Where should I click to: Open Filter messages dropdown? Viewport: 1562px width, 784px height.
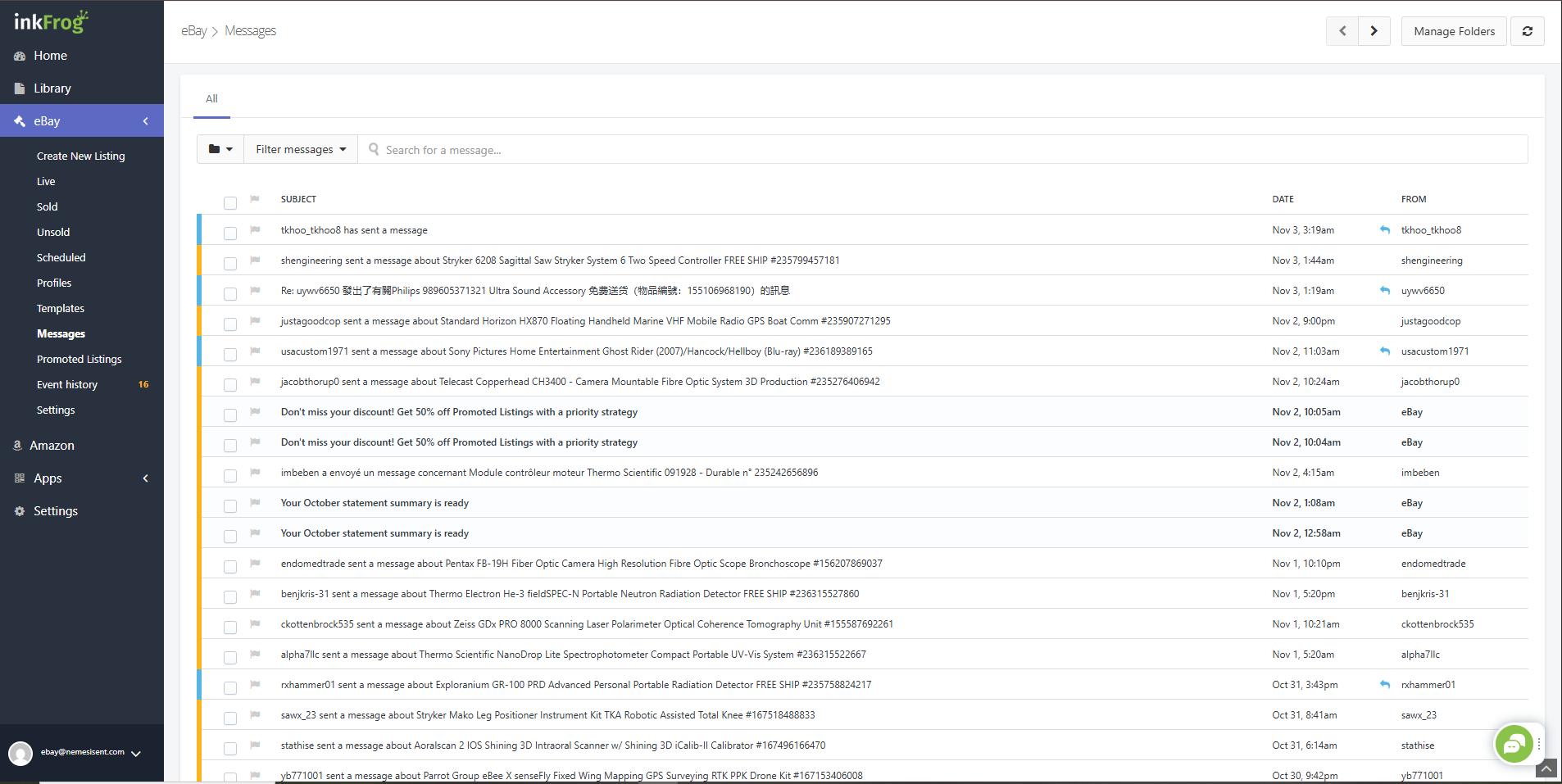tap(301, 149)
